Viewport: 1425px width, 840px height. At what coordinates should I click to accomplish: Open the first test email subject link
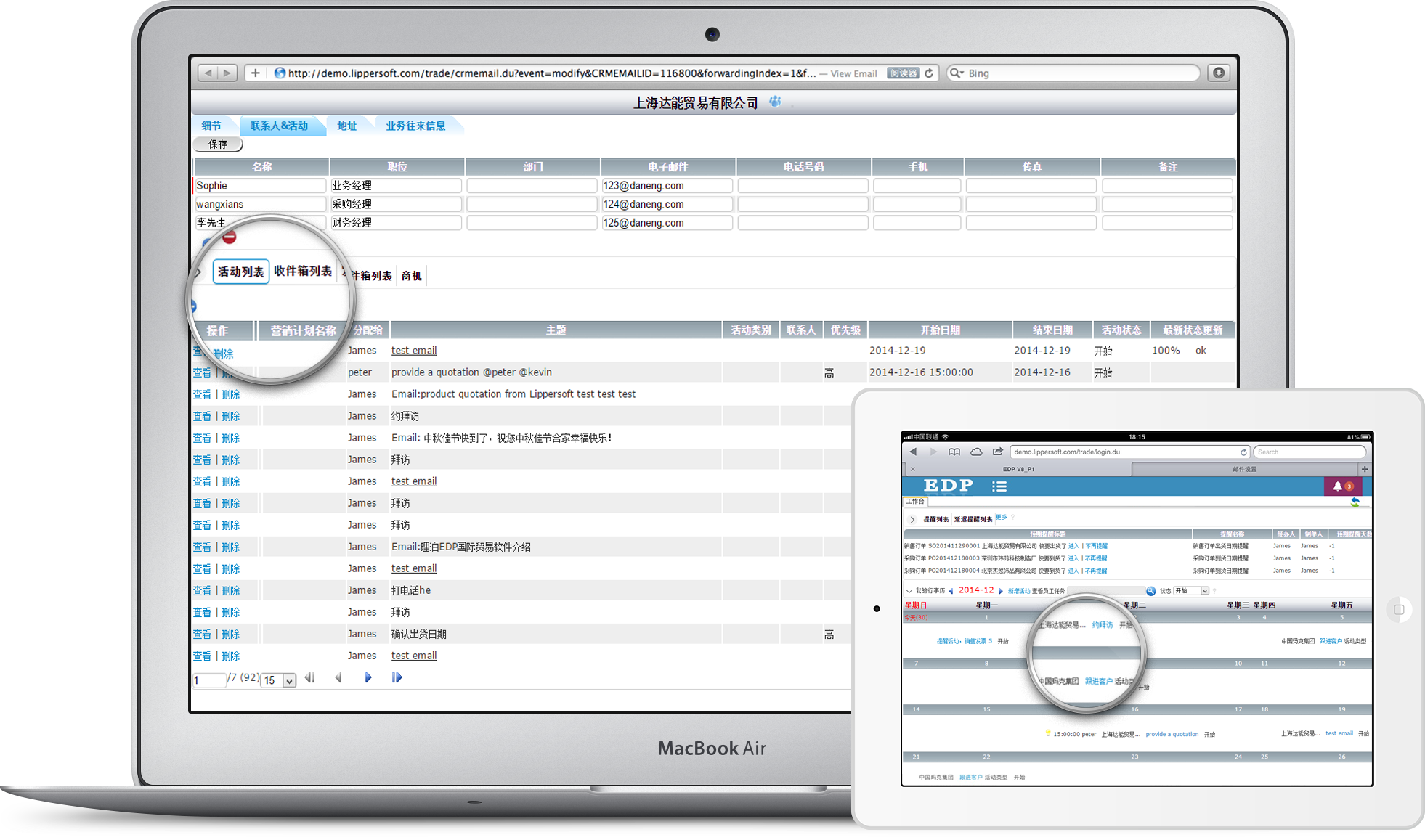pos(414,351)
